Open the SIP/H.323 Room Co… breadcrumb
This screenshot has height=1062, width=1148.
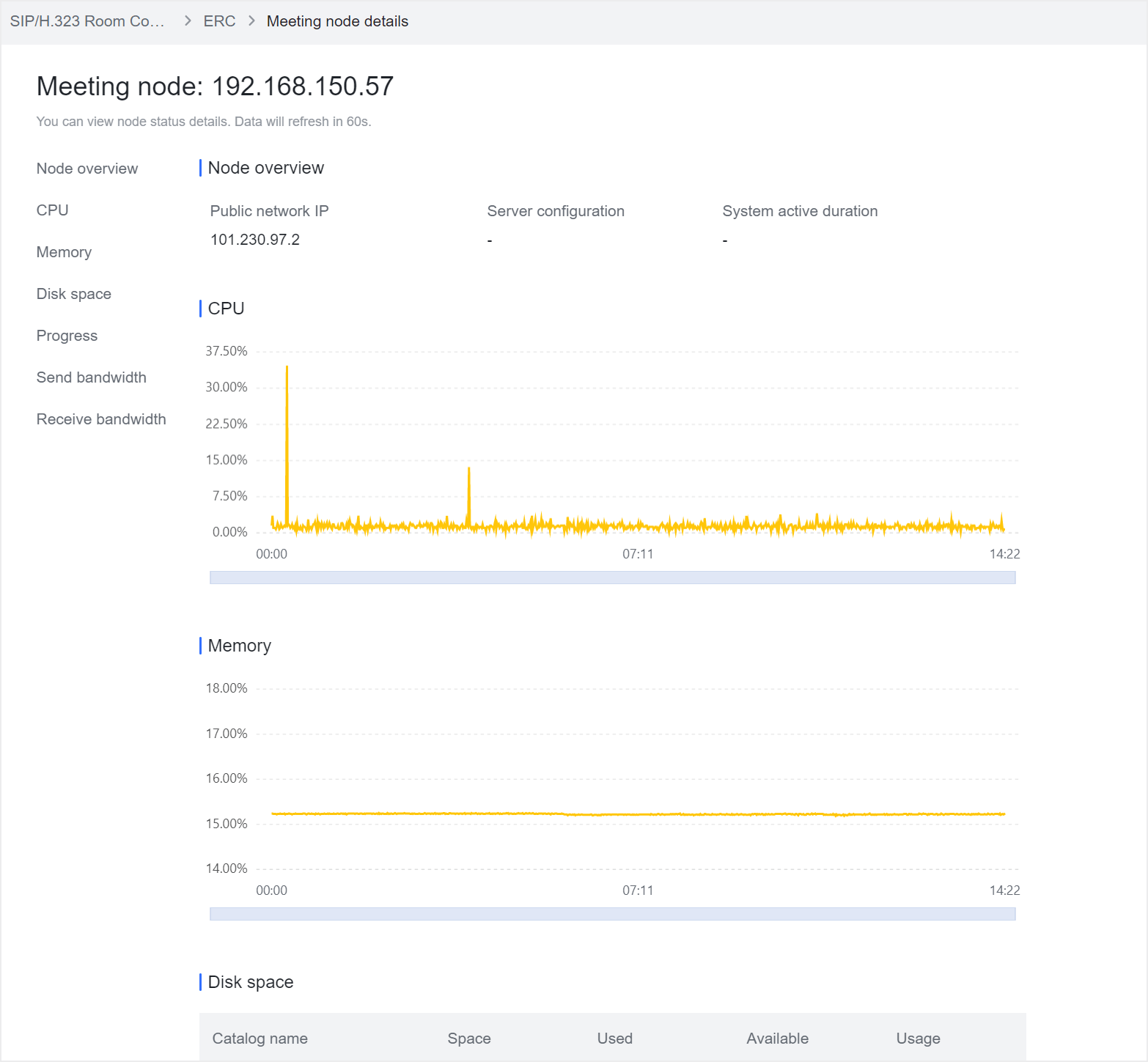tap(87, 21)
